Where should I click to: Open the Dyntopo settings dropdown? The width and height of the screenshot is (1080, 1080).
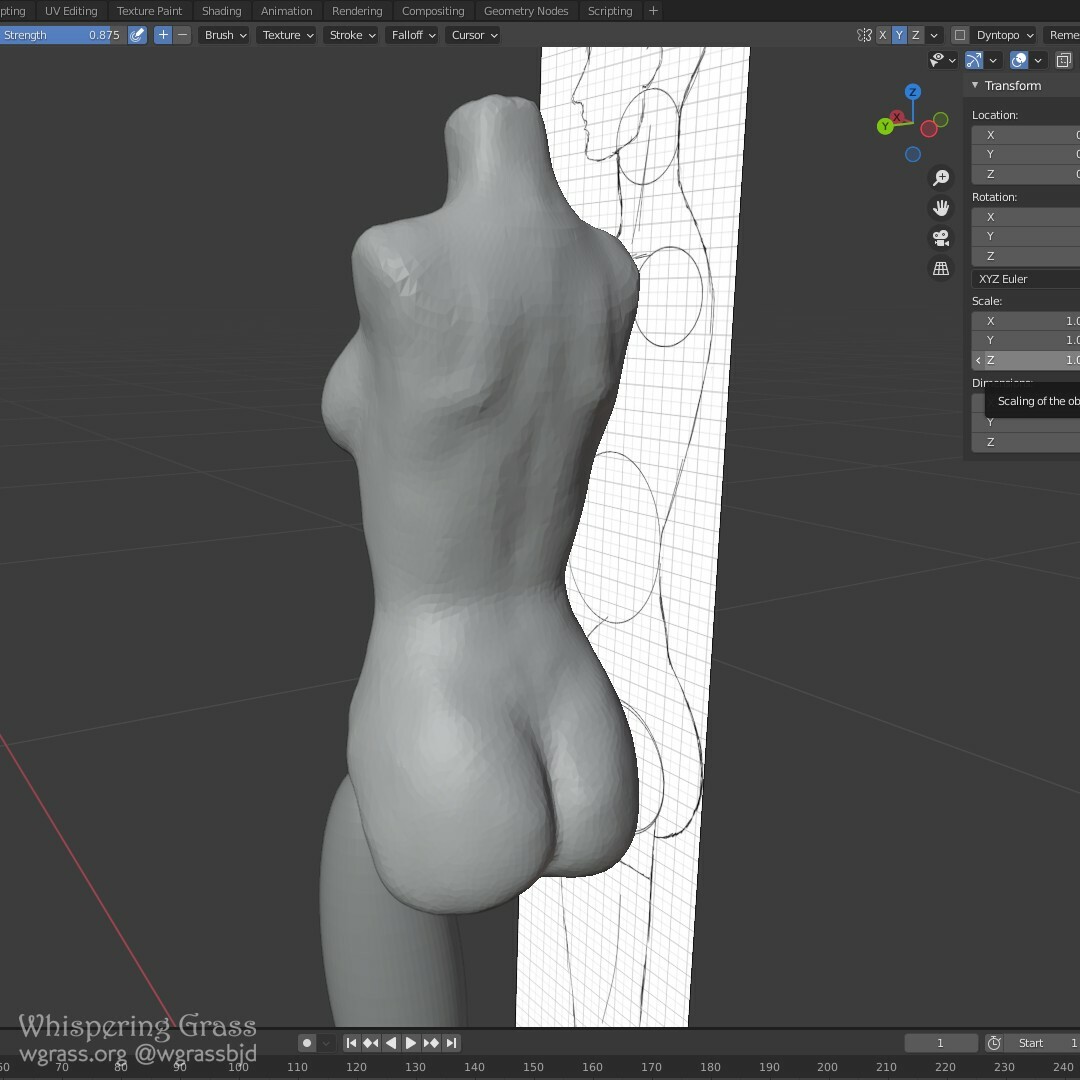[1004, 35]
